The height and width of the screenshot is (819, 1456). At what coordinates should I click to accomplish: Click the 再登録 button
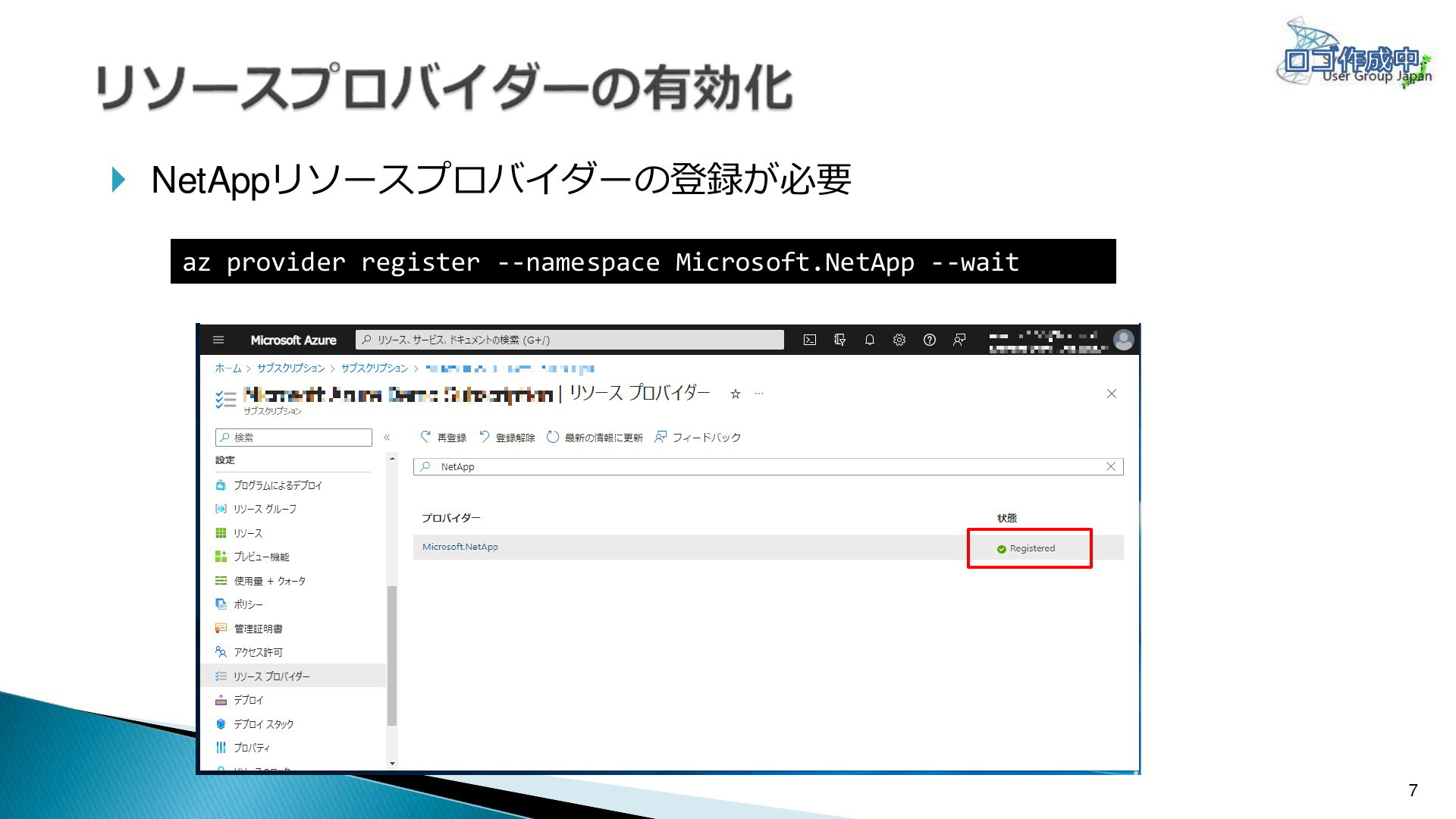(444, 438)
